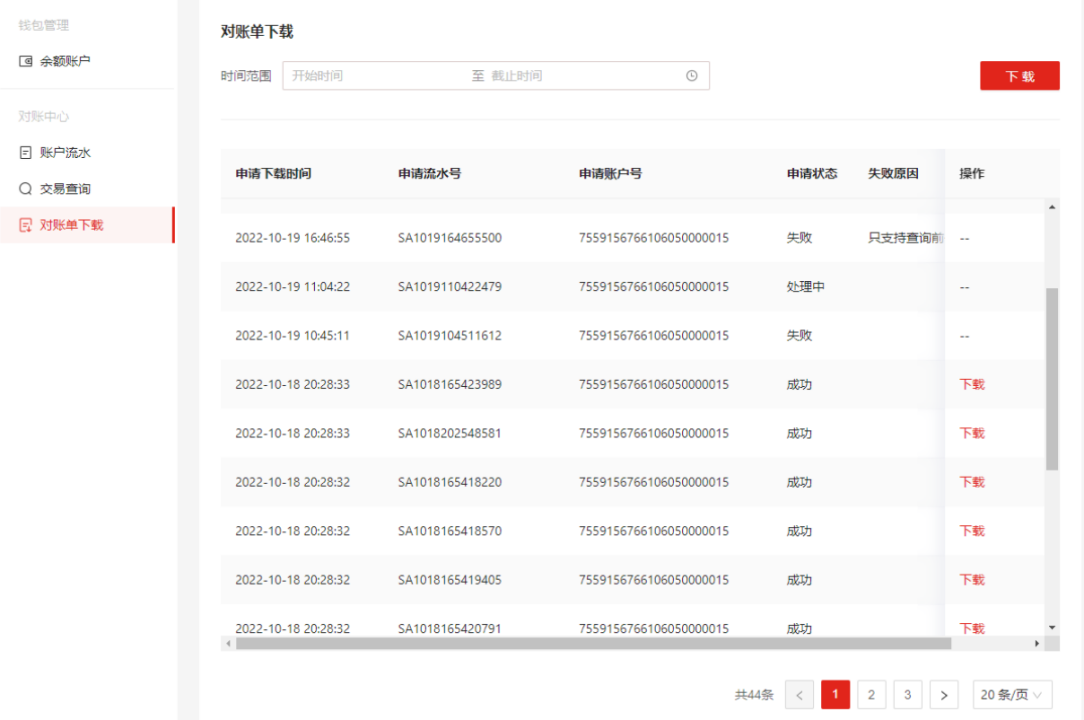The width and height of the screenshot is (1084, 720).
Task: Go to page 3
Action: [x=908, y=694]
